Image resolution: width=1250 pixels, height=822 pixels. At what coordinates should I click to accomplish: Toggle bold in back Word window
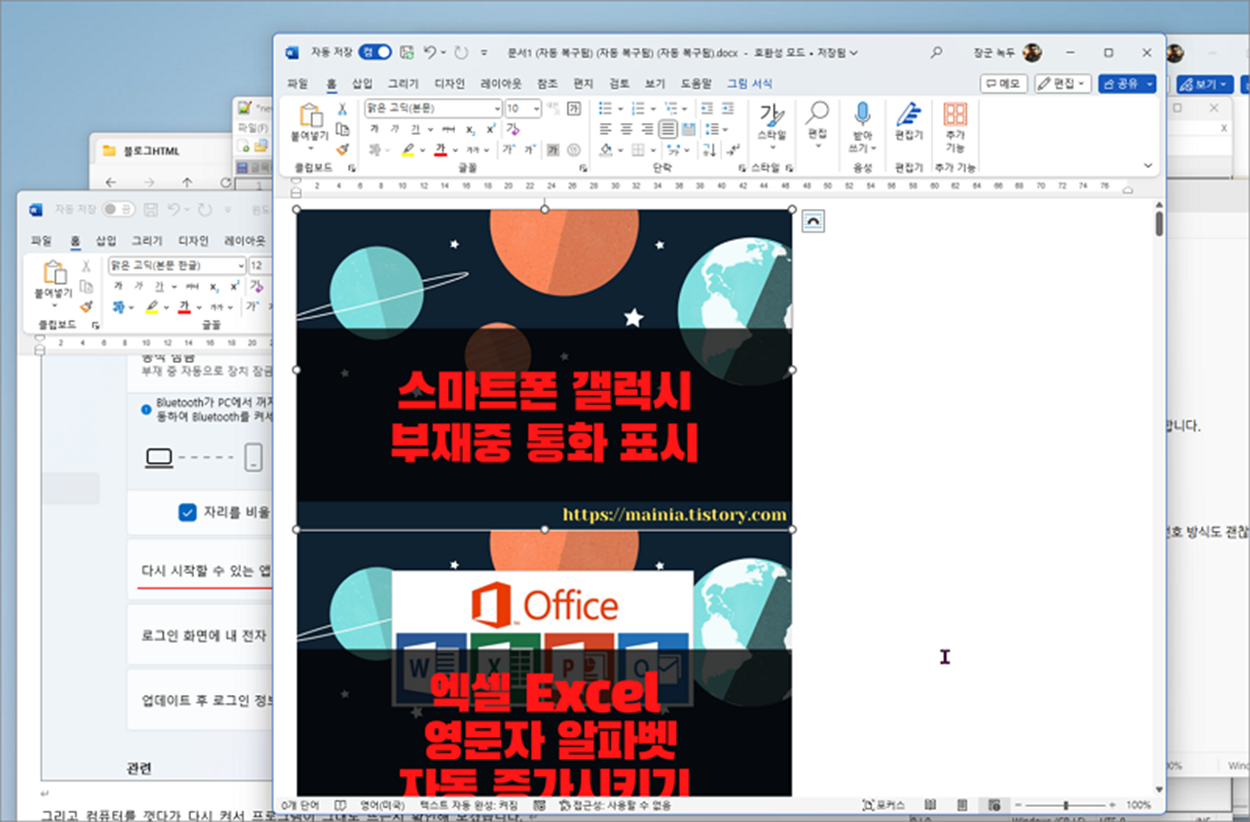coord(119,286)
